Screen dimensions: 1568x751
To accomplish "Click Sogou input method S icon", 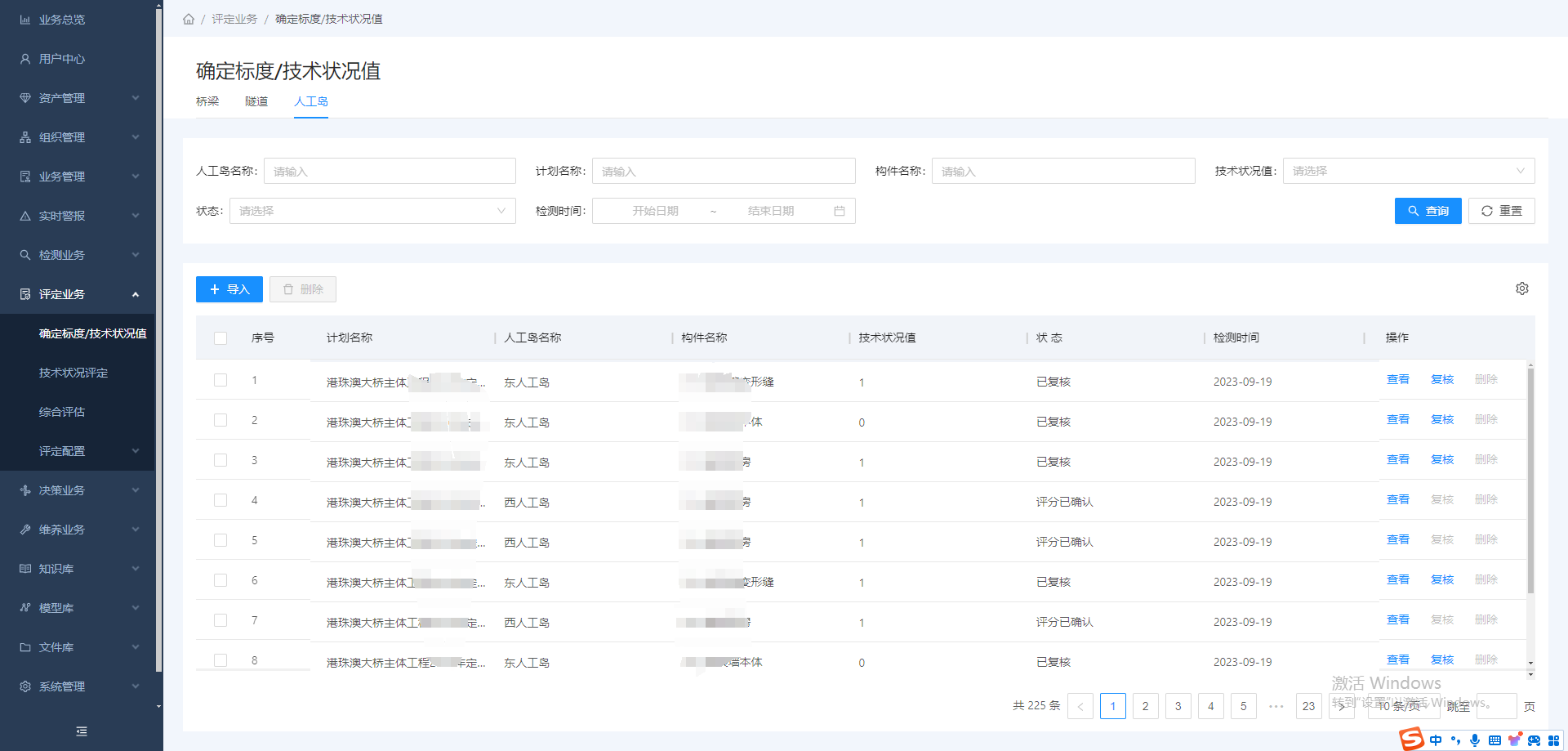I will tap(1412, 739).
